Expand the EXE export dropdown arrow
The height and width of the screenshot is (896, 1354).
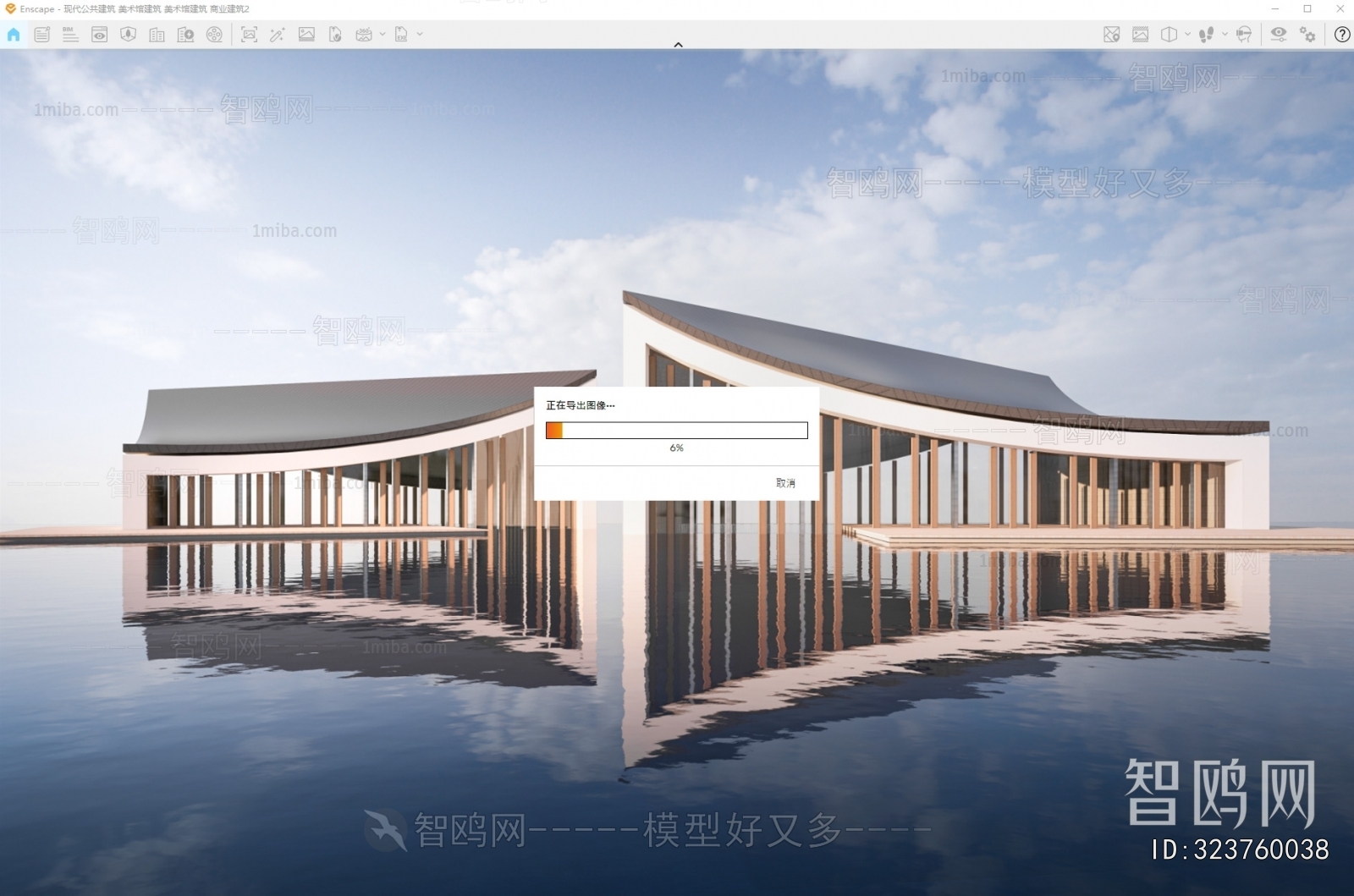[420, 35]
